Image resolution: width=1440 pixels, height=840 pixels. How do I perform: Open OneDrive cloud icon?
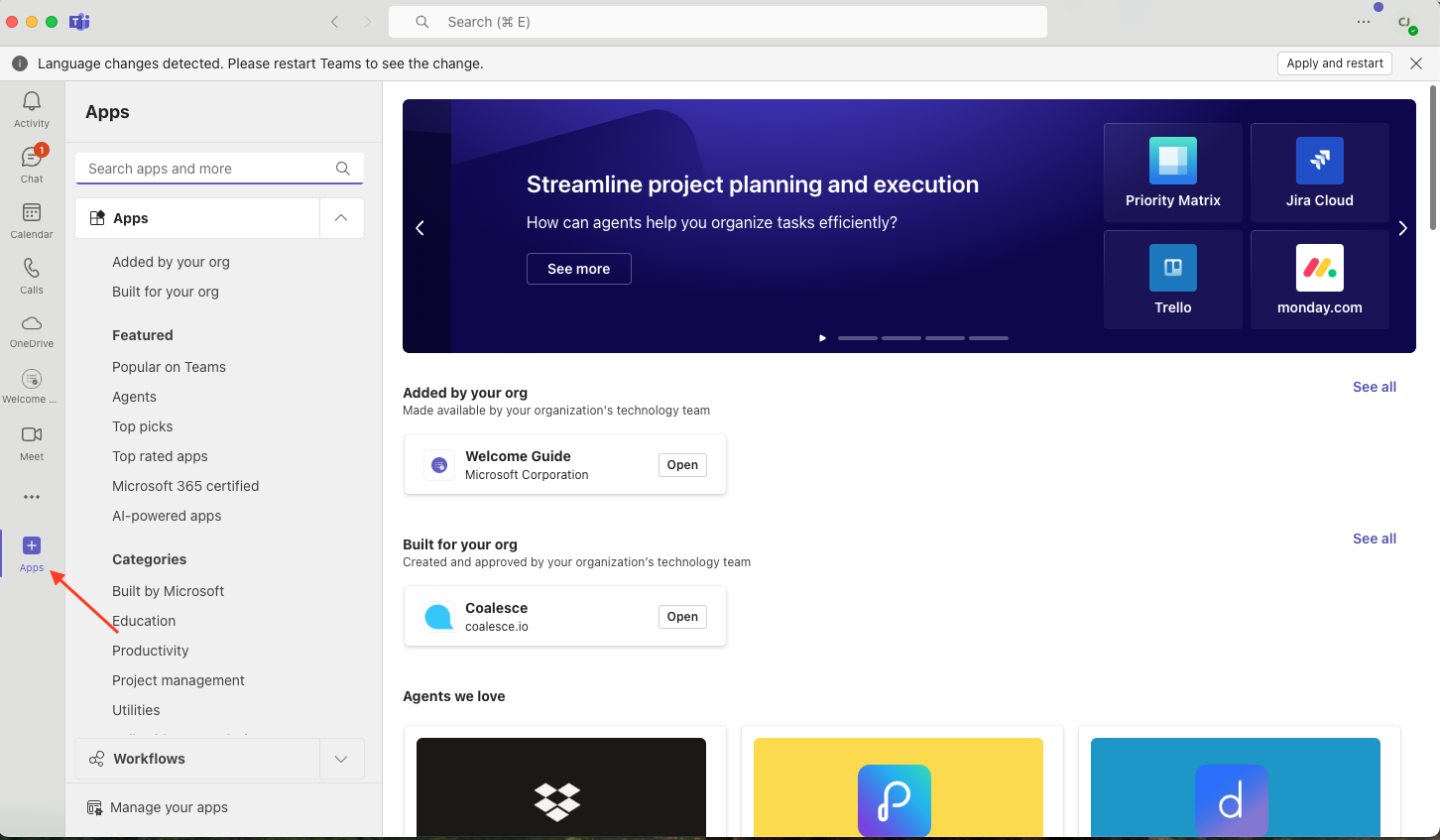pos(32,330)
